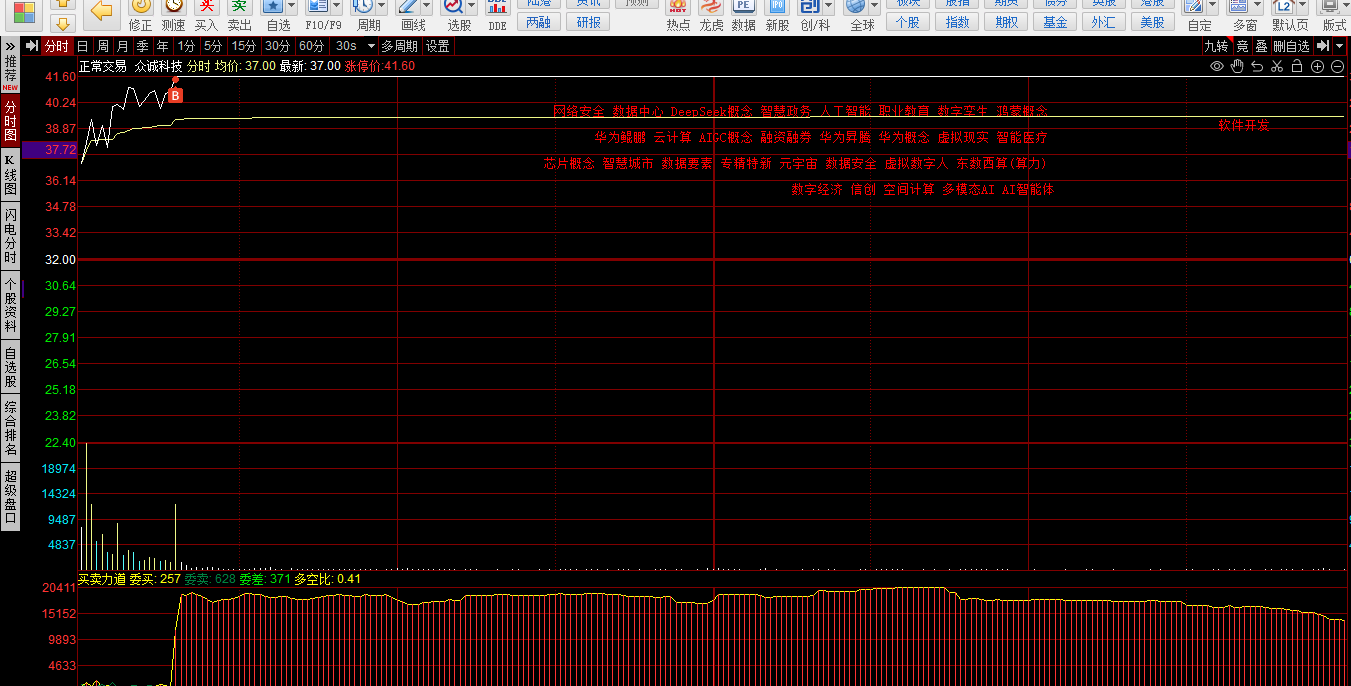Image resolution: width=1351 pixels, height=686 pixels.
Task: Switch to the 日 daily period tab
Action: point(82,46)
